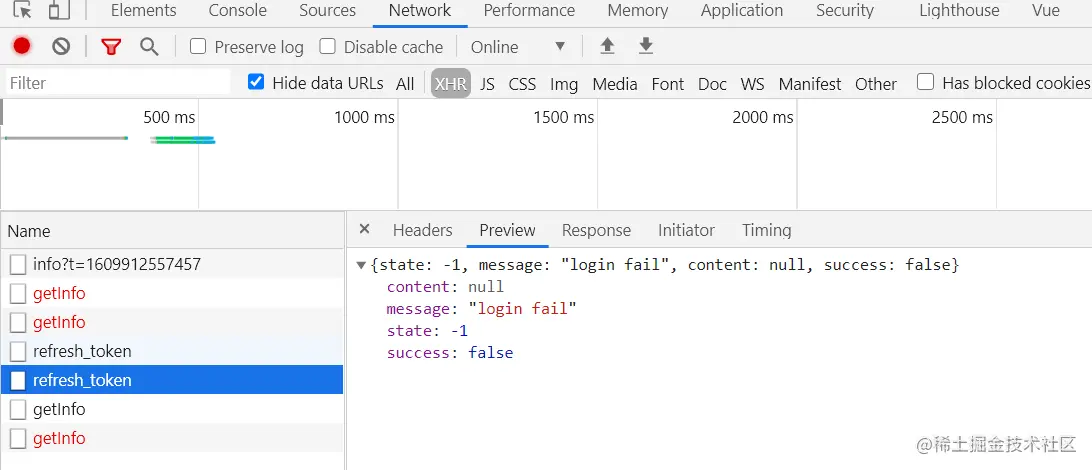The width and height of the screenshot is (1092, 470).
Task: Collapse the JSON response object triangle
Action: pos(361,265)
